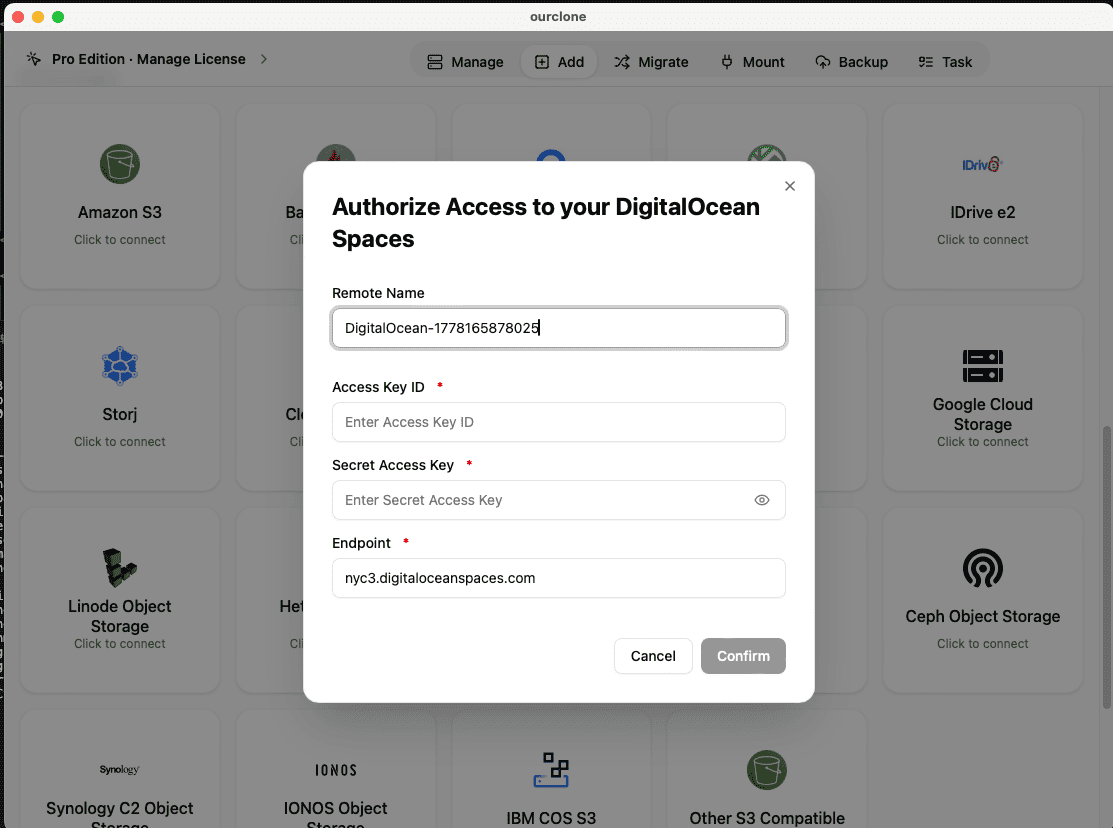Switch to the Backup tab
Image resolution: width=1113 pixels, height=828 pixels.
coord(851,62)
